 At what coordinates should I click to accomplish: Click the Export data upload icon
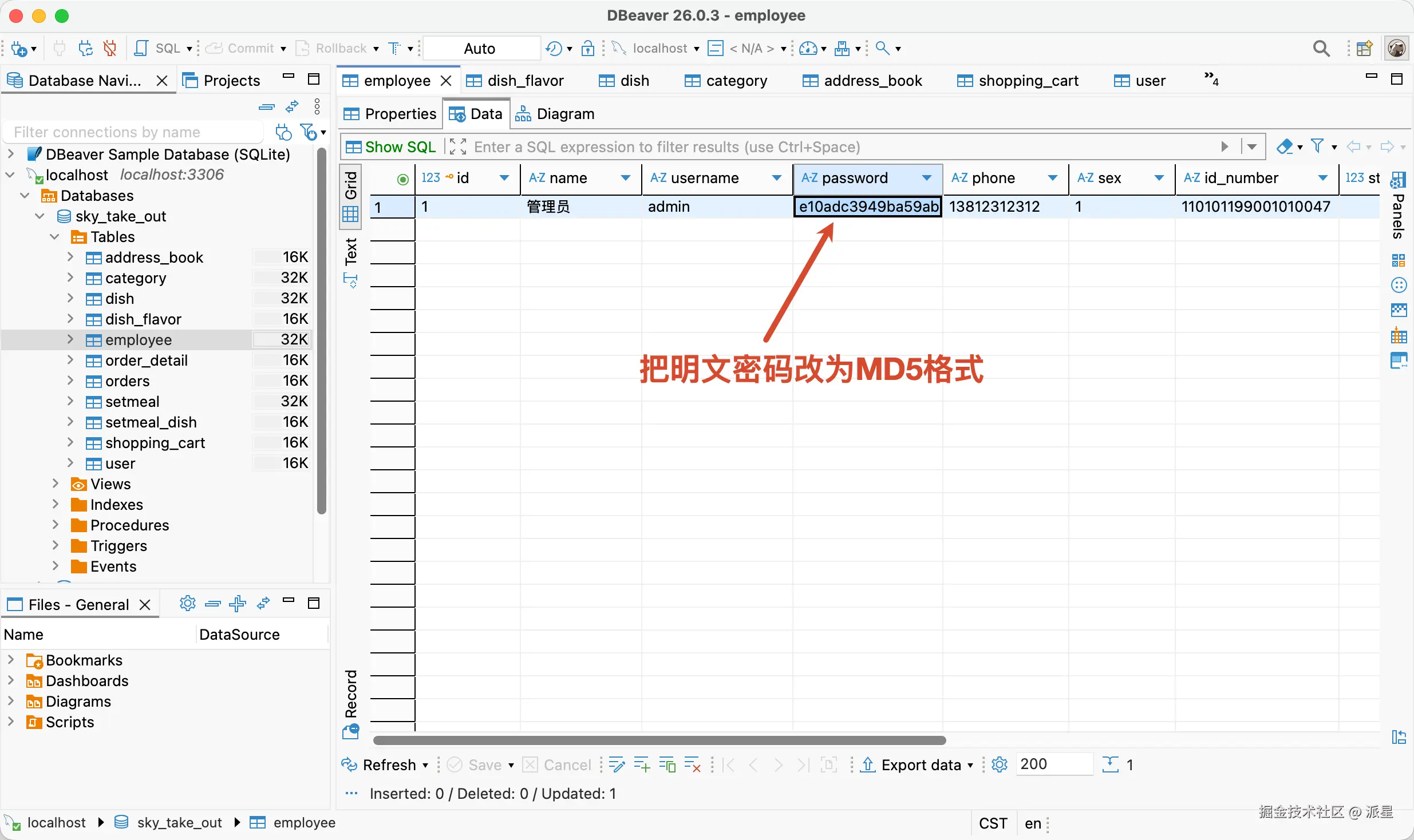click(x=868, y=764)
